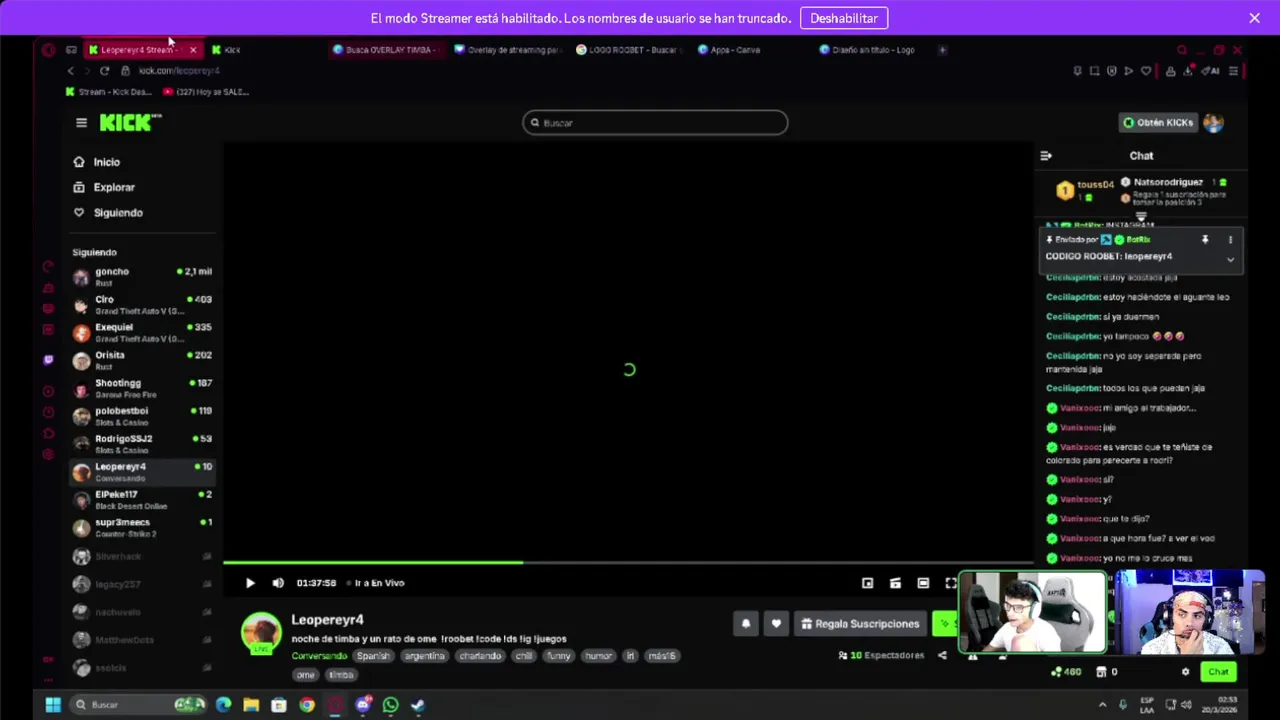
Task: Click the argentina tag
Action: (x=425, y=656)
